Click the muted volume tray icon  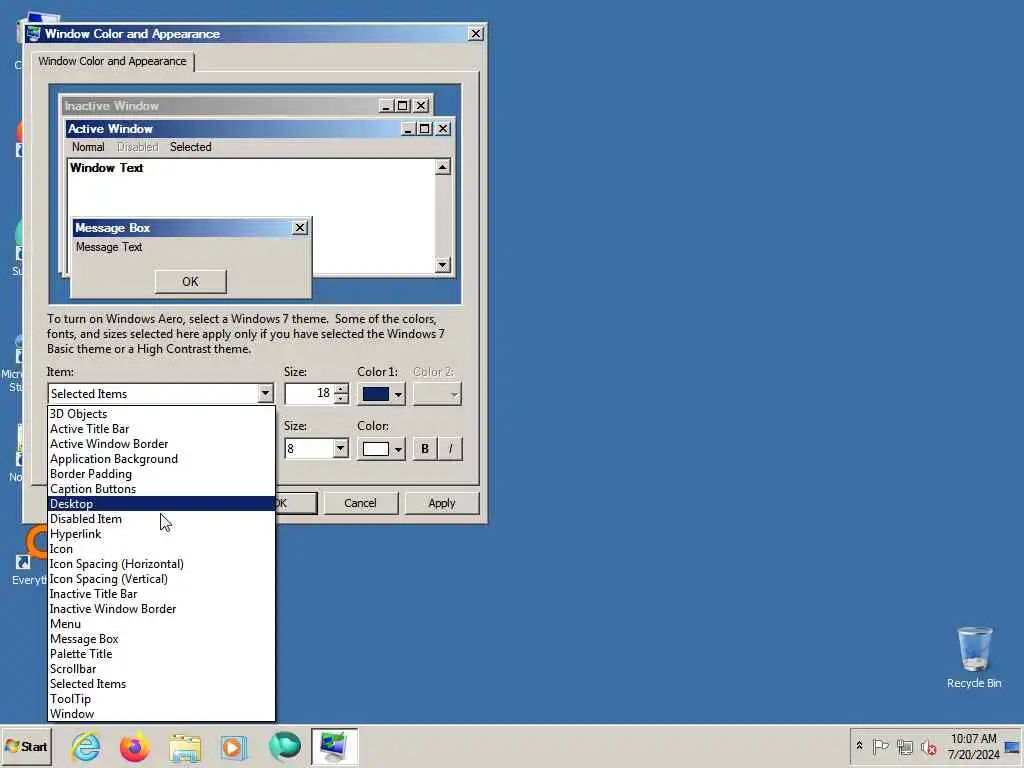[x=928, y=746]
